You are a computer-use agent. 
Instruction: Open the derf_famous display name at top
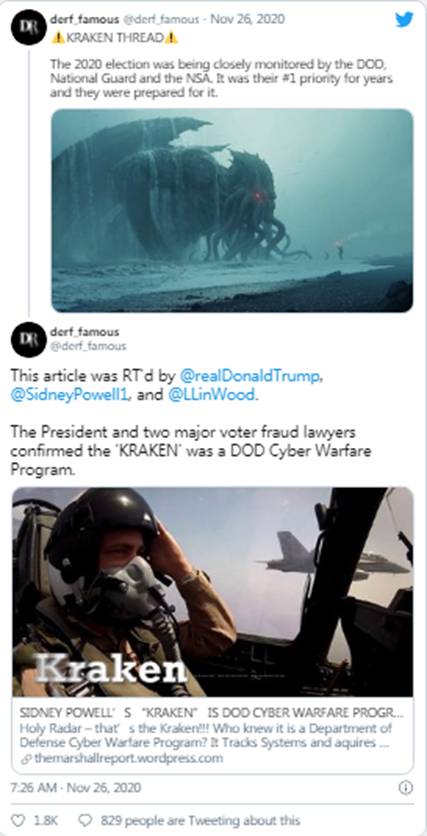tap(85, 19)
